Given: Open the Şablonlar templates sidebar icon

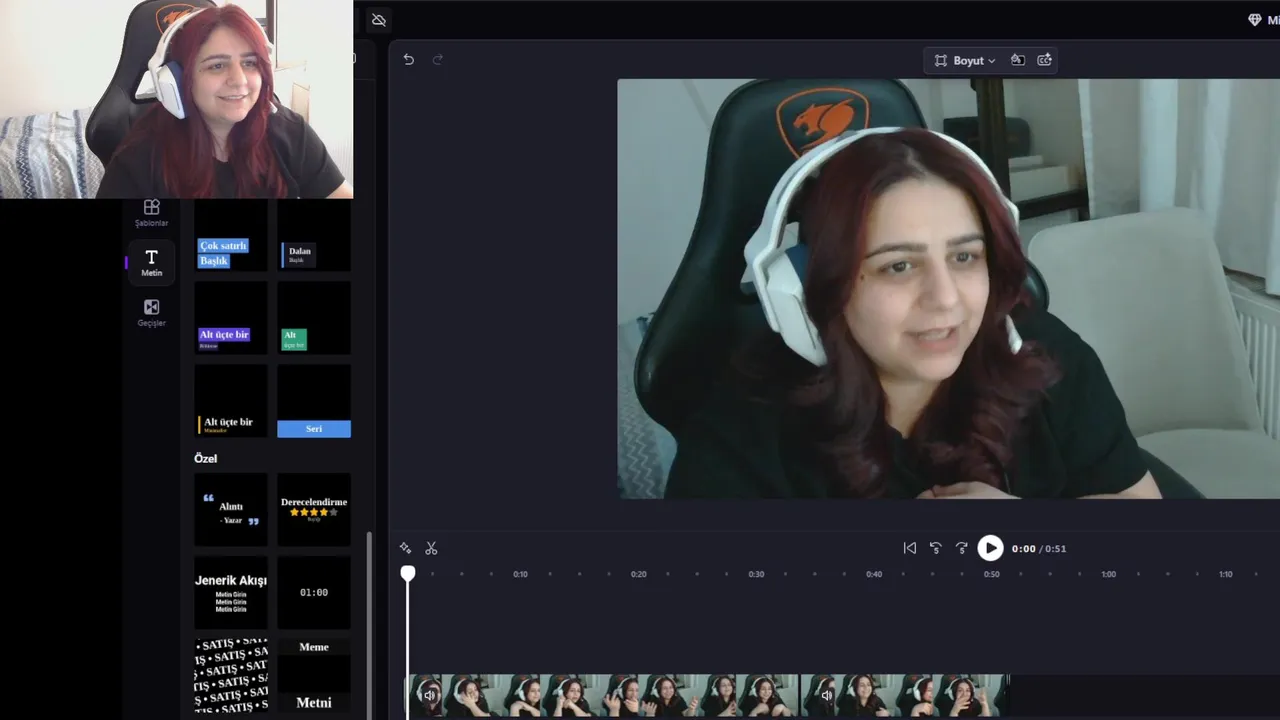Looking at the screenshot, I should [x=151, y=212].
